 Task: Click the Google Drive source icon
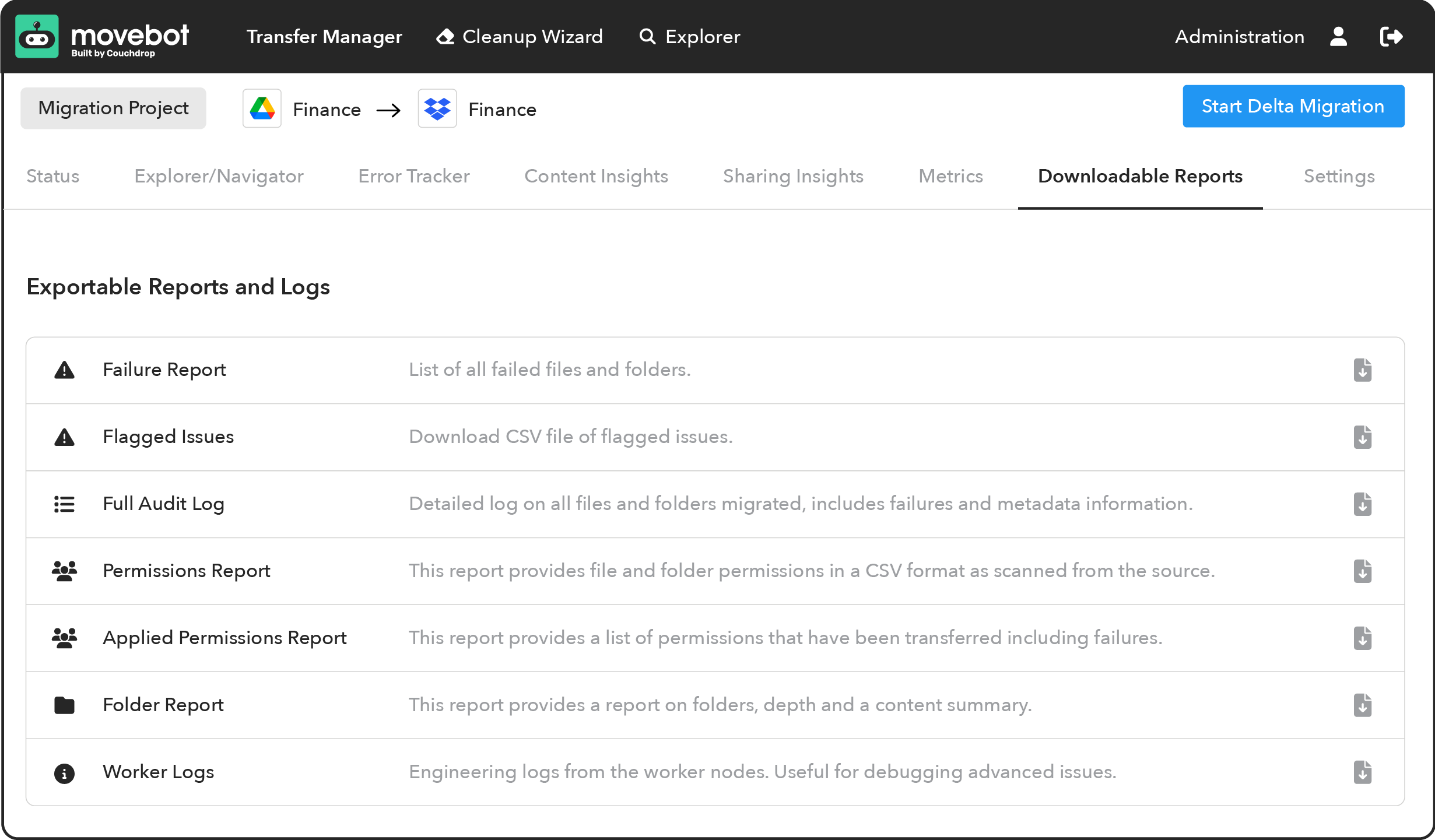[x=262, y=108]
